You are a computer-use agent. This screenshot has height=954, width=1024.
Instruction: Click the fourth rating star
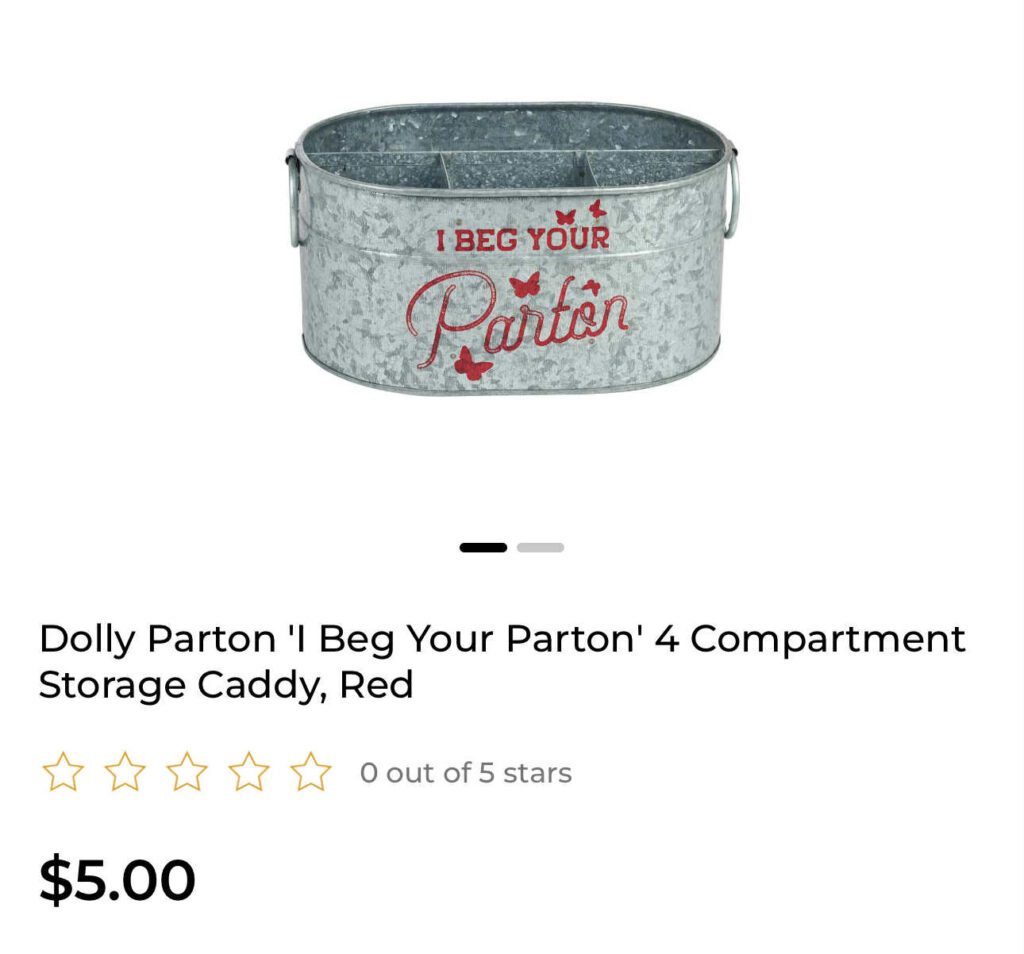(249, 772)
